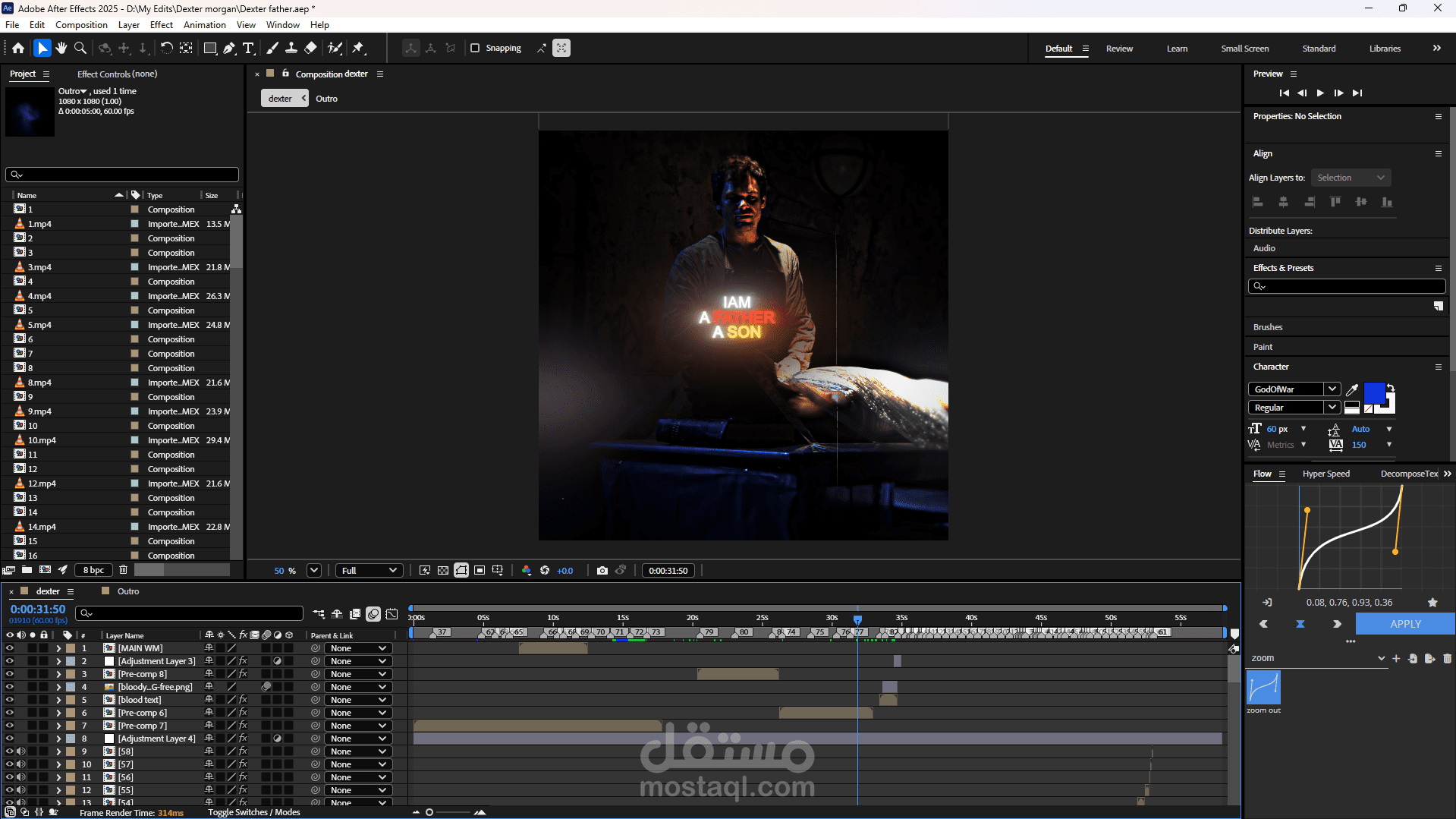This screenshot has width=1456, height=819.
Task: Open the Align Layers to Selection dropdown
Action: point(1351,178)
